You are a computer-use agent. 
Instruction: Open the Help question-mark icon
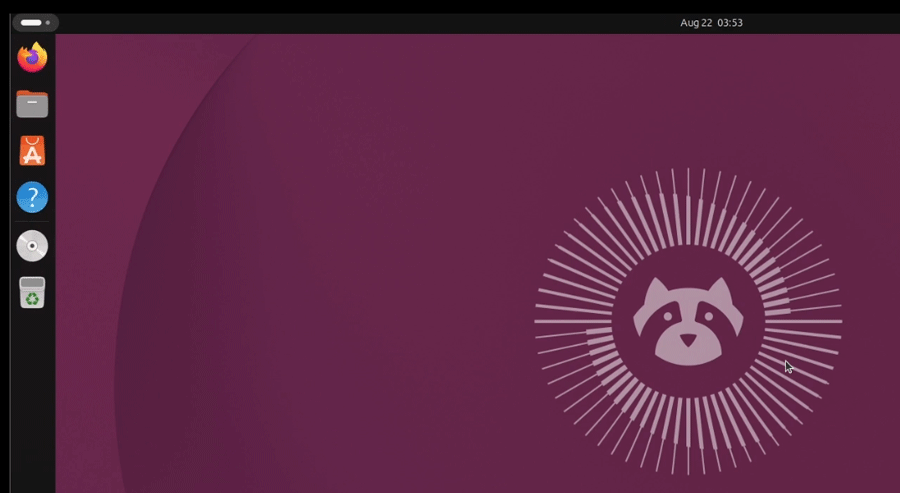pos(32,197)
